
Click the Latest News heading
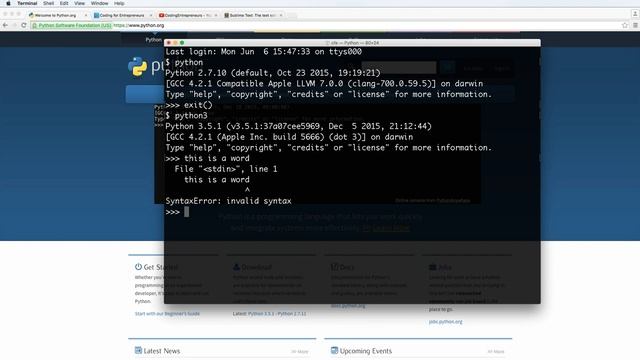[162, 351]
